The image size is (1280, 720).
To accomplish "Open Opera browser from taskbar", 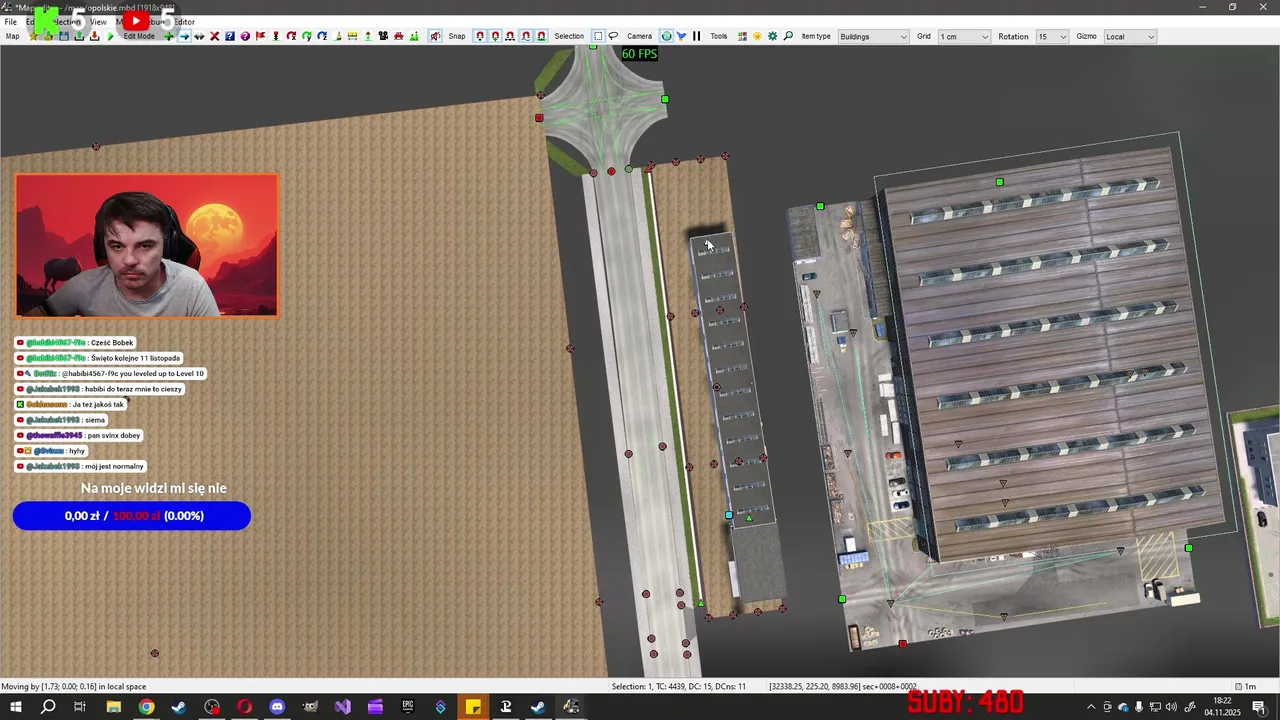I will [244, 707].
